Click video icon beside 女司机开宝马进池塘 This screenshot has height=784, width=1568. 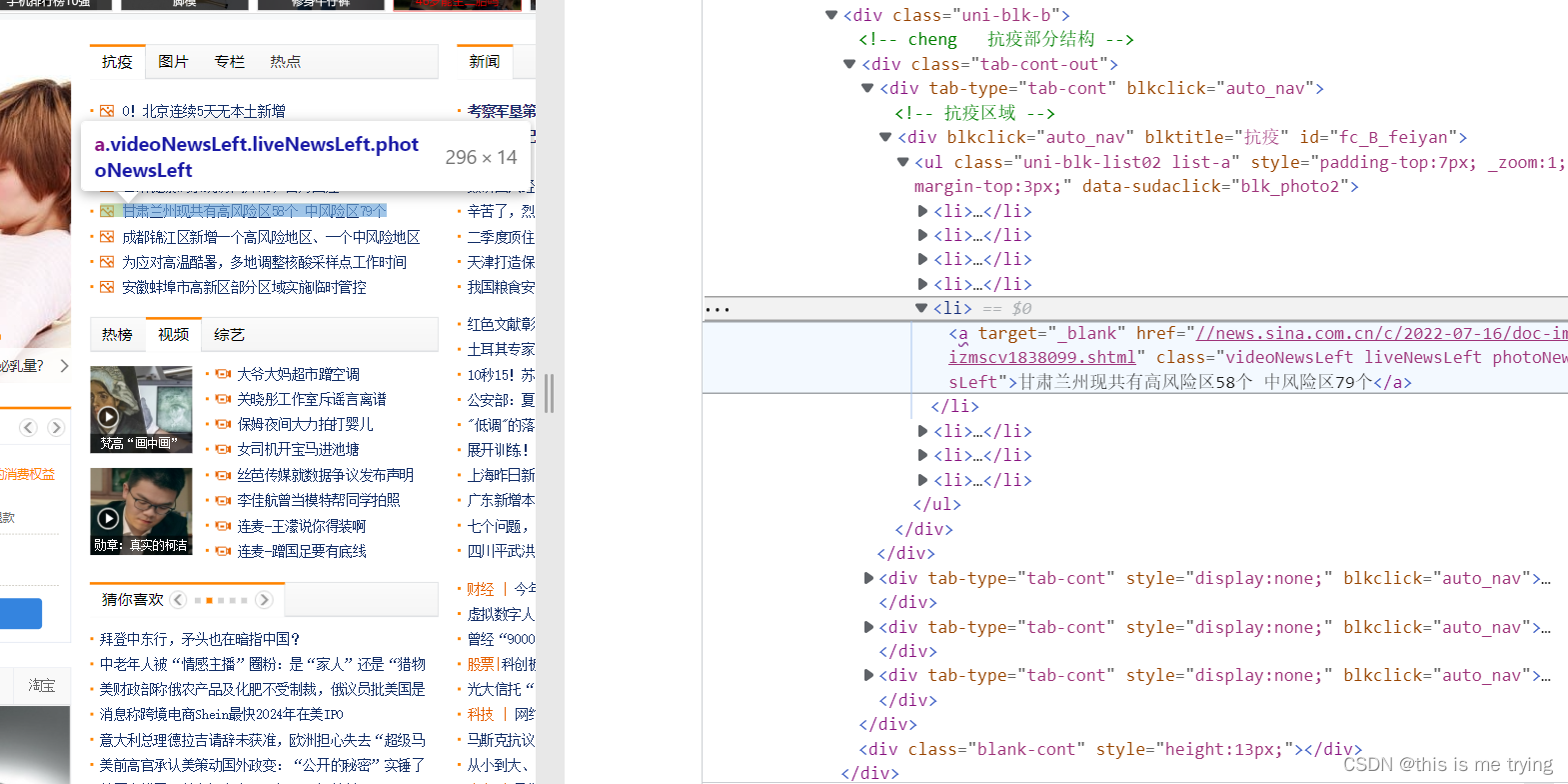point(224,450)
